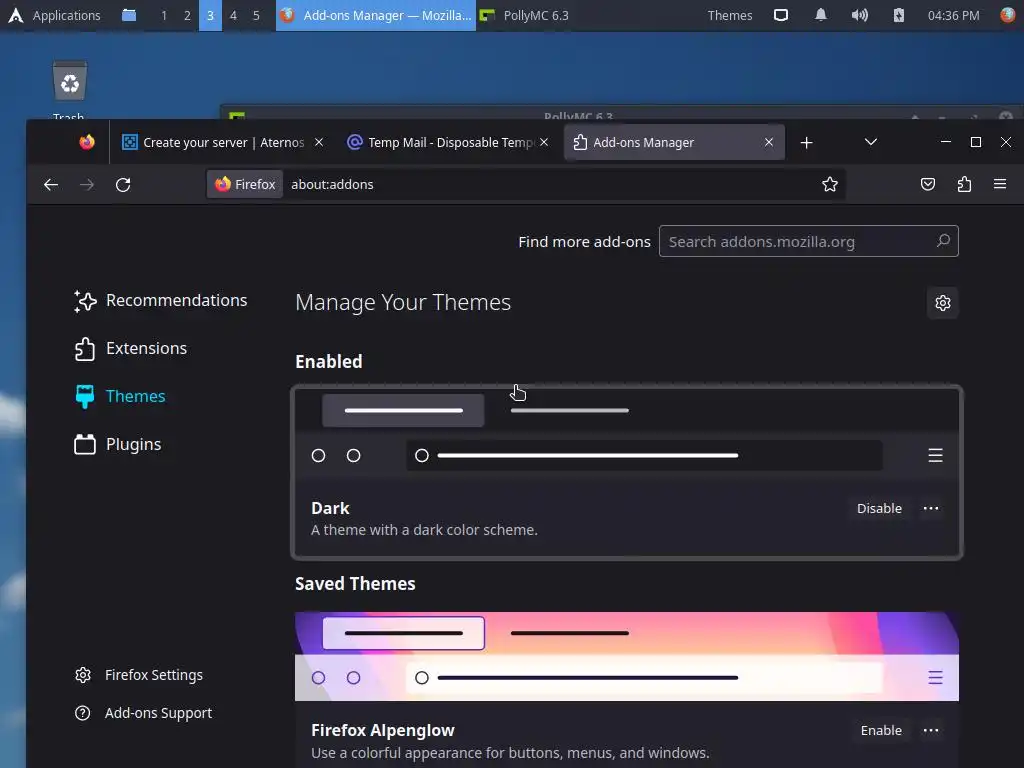This screenshot has width=1024, height=768.
Task: Click the Firefox View icon in the tab bar
Action: coord(86,142)
